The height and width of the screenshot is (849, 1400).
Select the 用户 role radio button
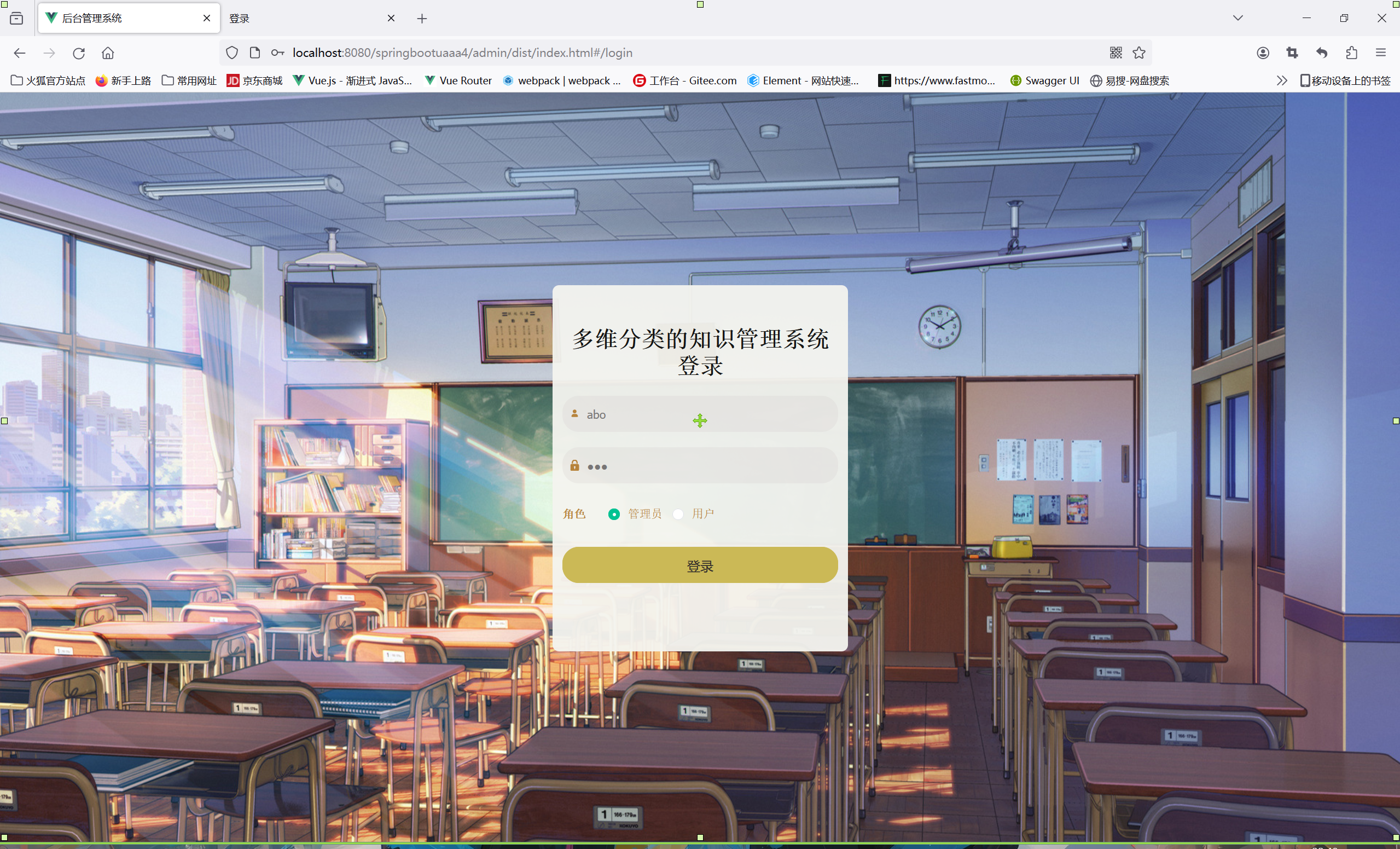point(678,514)
